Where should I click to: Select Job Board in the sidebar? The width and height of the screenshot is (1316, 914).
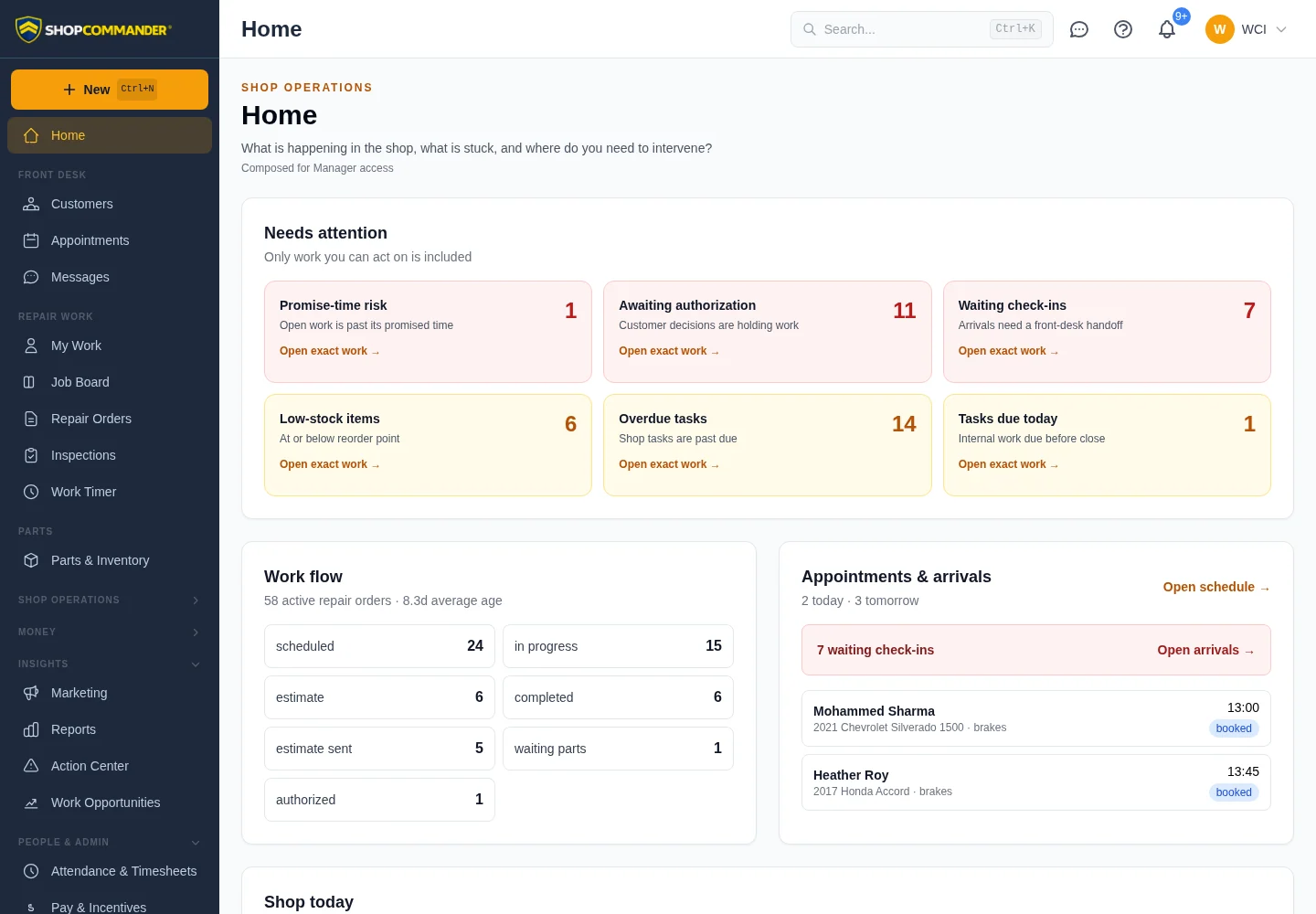point(110,382)
